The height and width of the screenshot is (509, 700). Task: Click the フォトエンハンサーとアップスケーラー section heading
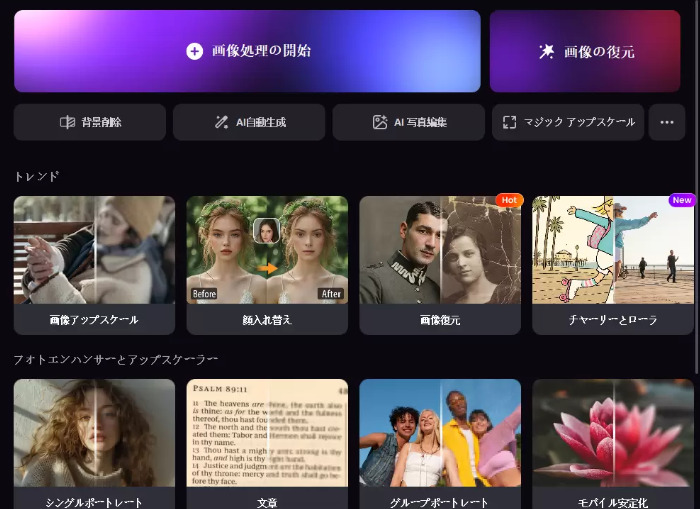click(116, 359)
